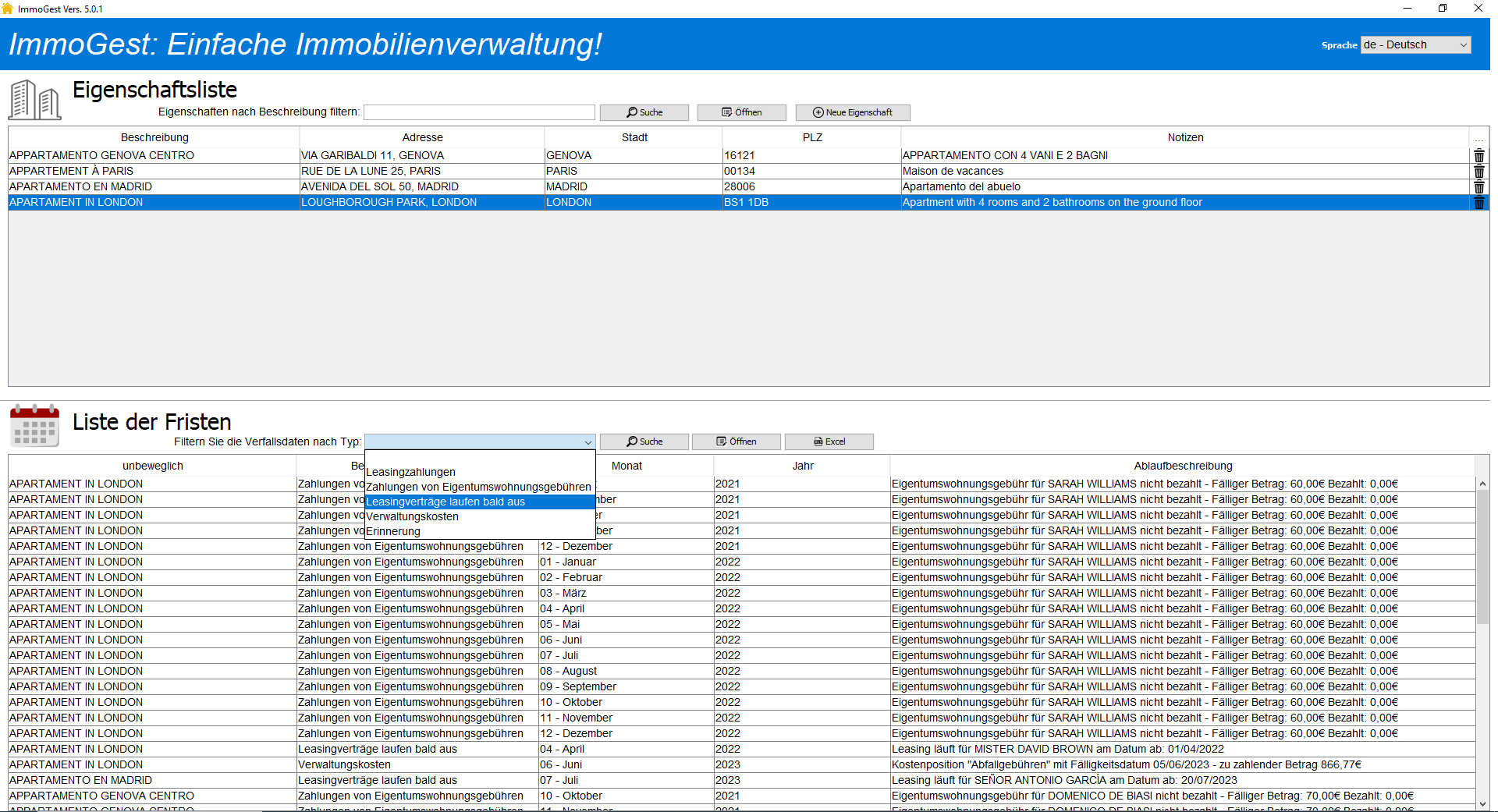The image size is (1498, 812).
Task: Click the Monat column header
Action: coord(627,466)
